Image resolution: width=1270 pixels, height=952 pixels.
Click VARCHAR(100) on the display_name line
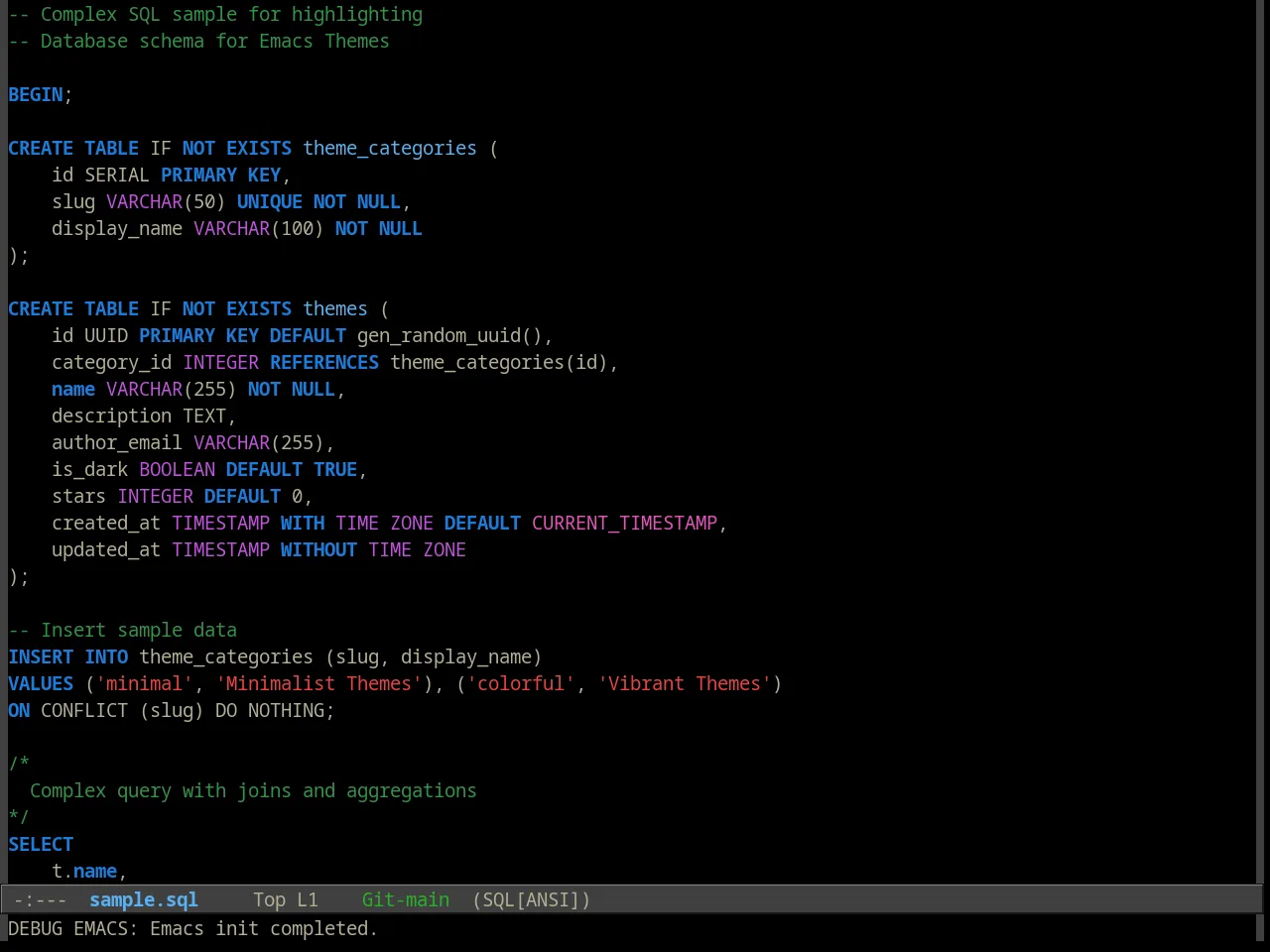(259, 228)
